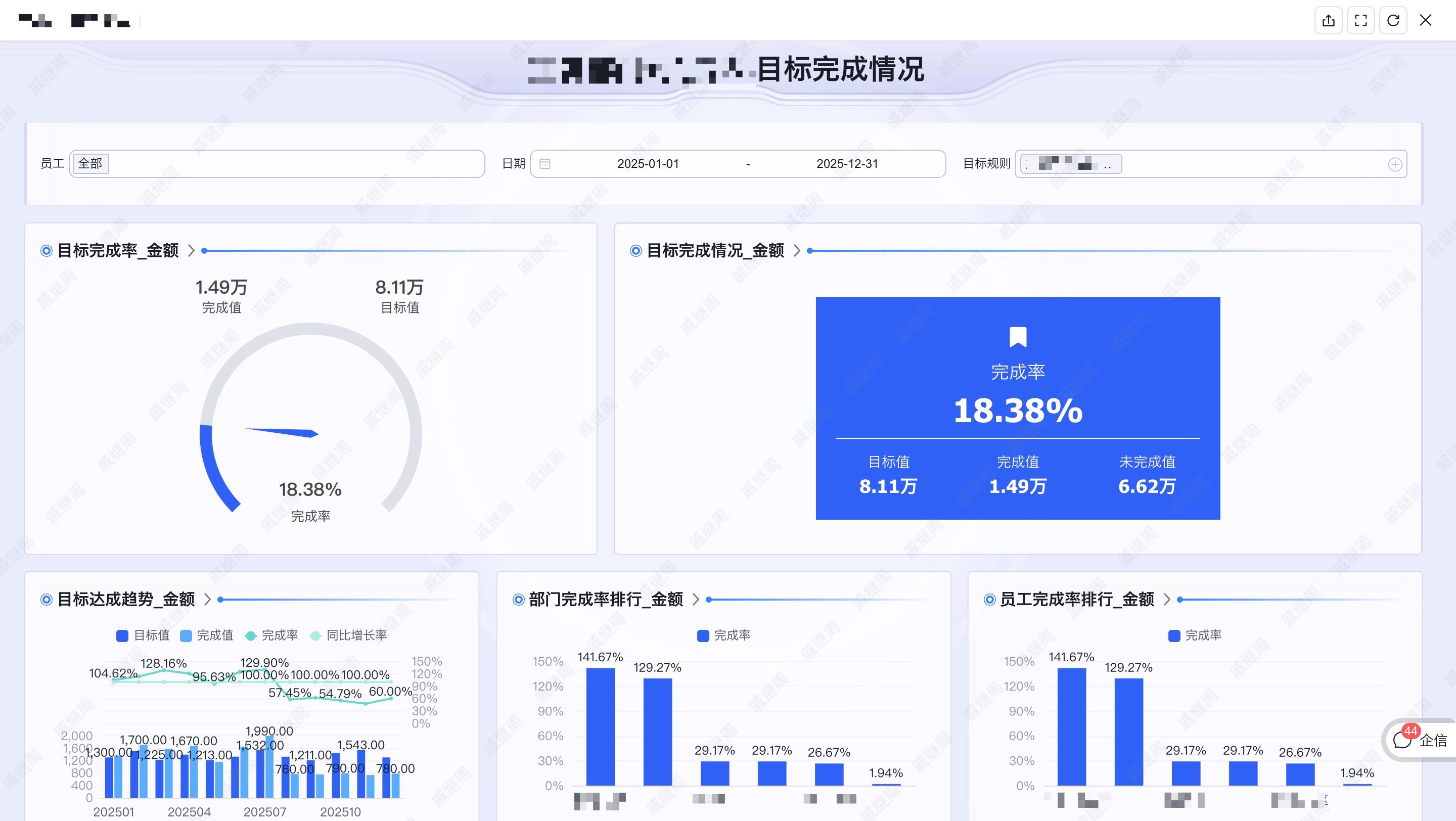Click the 全部 tag in employee filter
Screen dimensions: 1456x821
tap(90, 164)
